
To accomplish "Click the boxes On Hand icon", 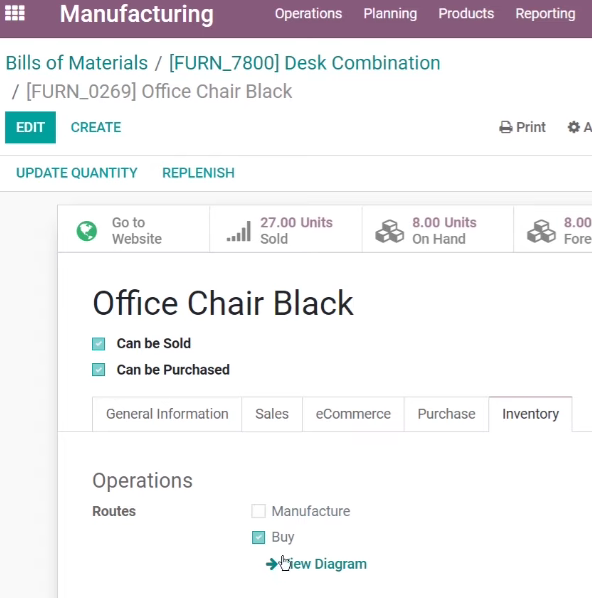I will (x=389, y=231).
